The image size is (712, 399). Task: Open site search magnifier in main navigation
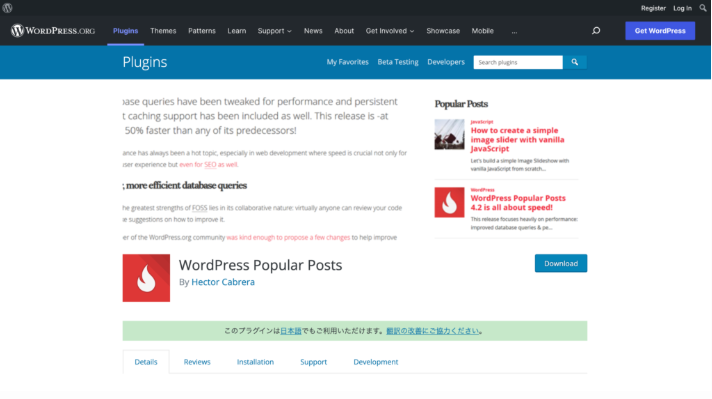[x=596, y=31]
